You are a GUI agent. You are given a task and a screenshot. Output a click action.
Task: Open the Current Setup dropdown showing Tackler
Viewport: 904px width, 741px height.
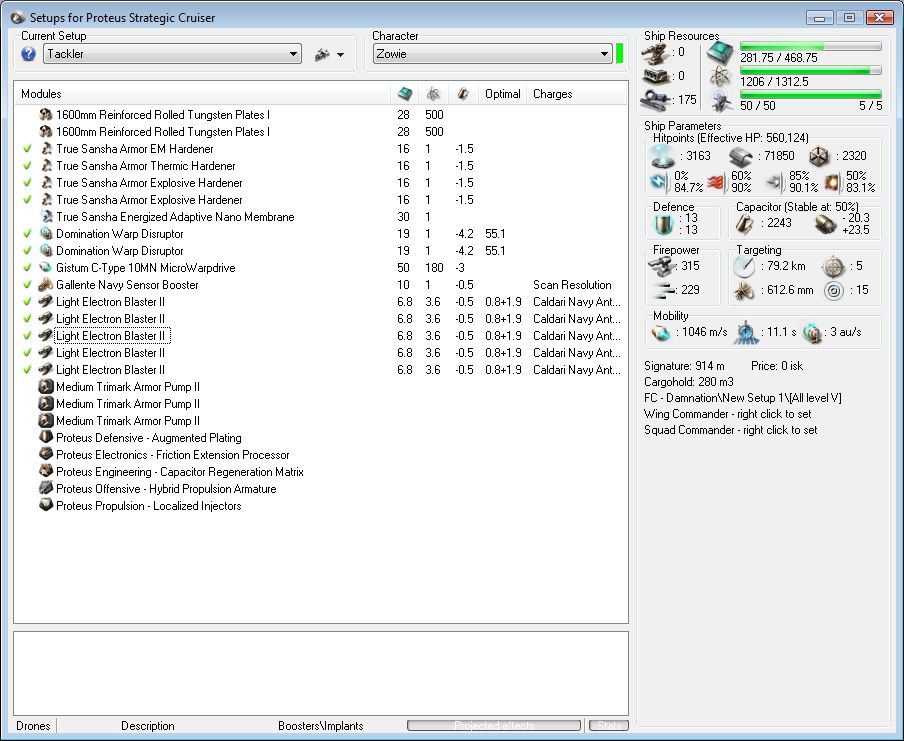click(x=172, y=54)
